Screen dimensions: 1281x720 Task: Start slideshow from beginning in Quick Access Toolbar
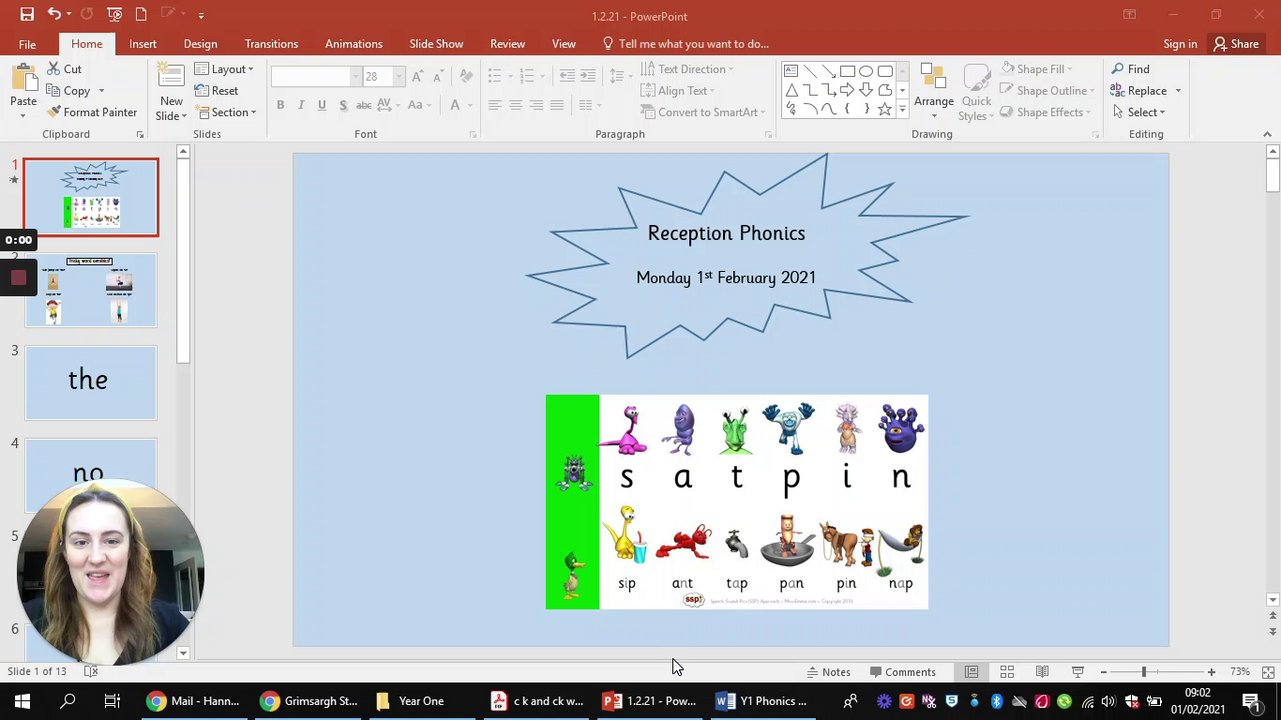point(115,15)
